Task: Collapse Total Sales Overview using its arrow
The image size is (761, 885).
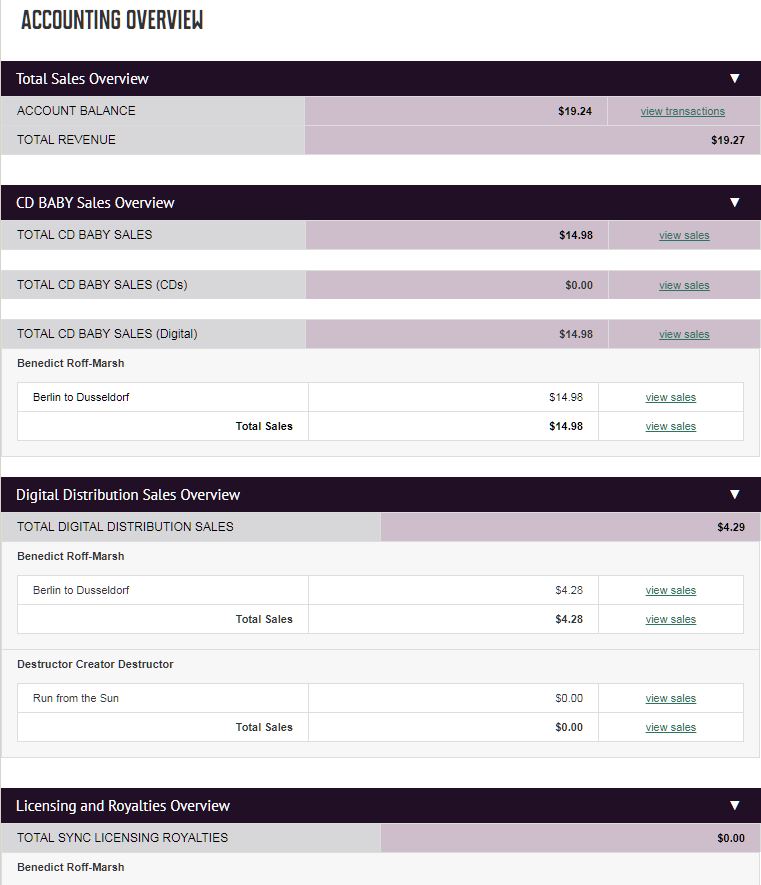Action: (735, 79)
